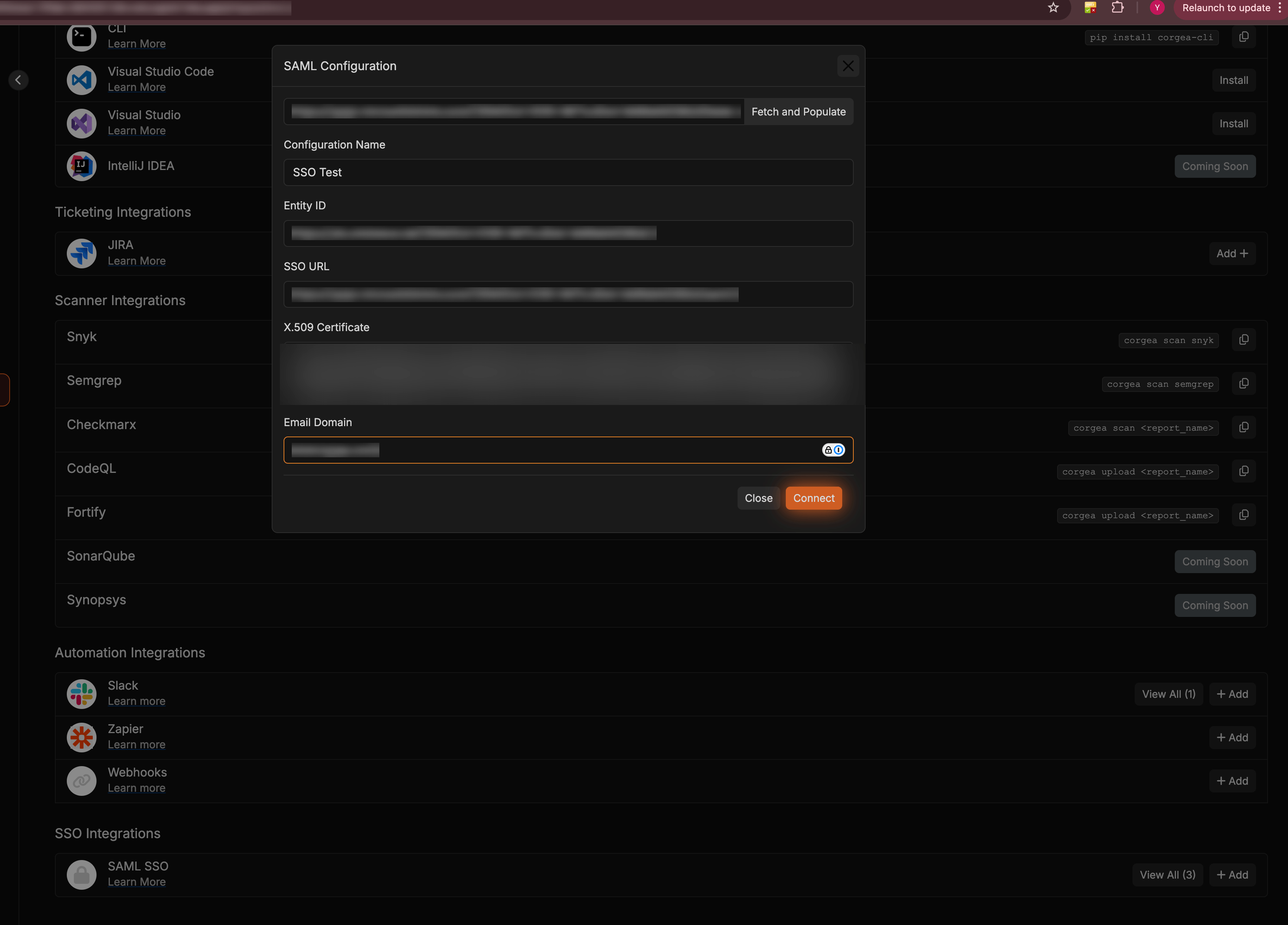Screen dimensions: 1288x925
Task: Add a JIRA integration
Action: coord(1232,253)
